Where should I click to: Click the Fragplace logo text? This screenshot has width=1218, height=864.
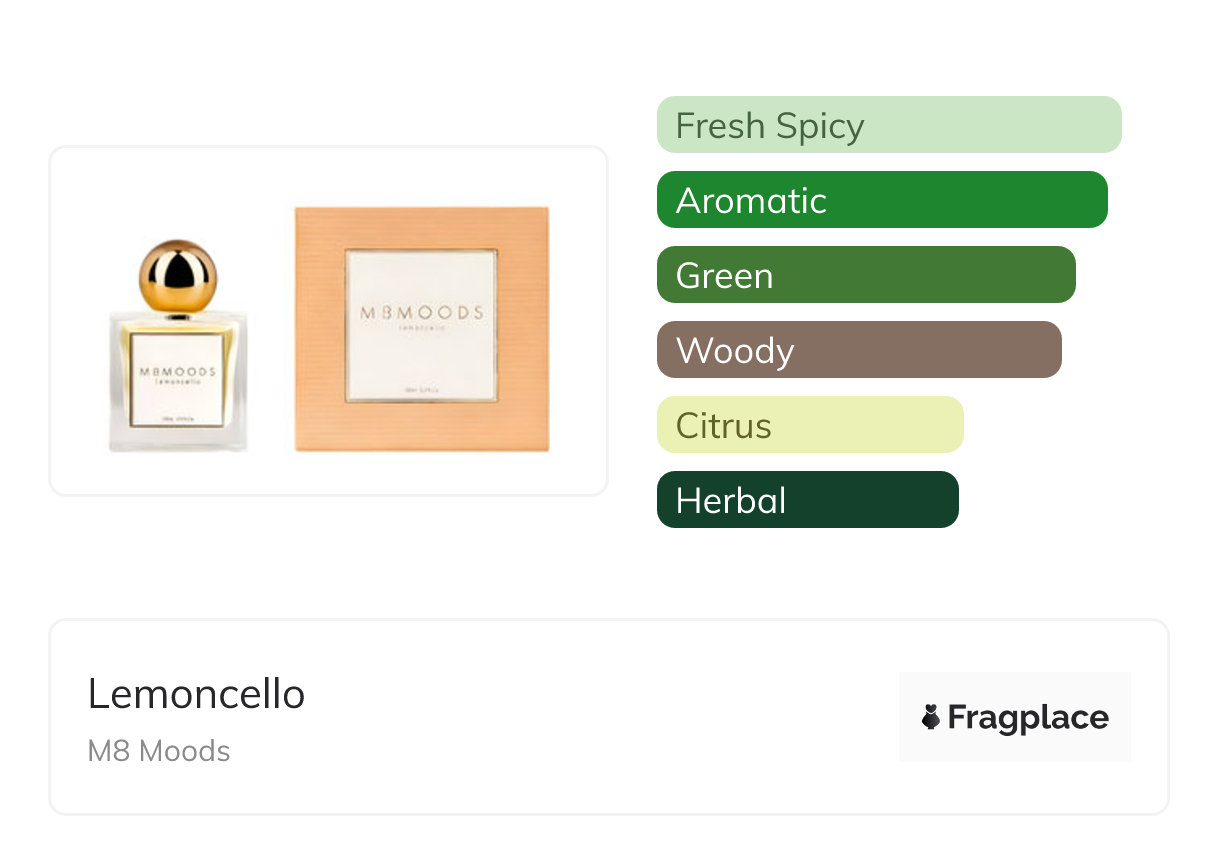(x=1027, y=717)
